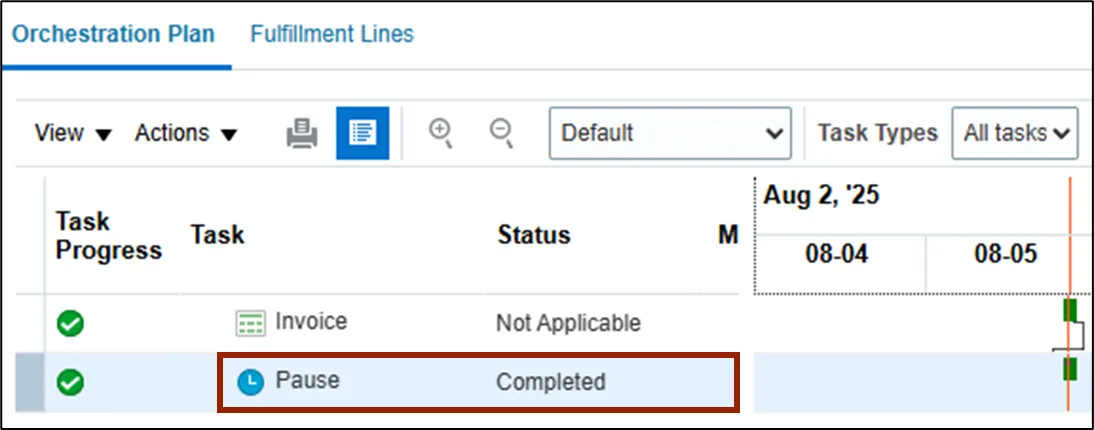The width and height of the screenshot is (1094, 430).
Task: Open the View menu
Action: [73, 133]
